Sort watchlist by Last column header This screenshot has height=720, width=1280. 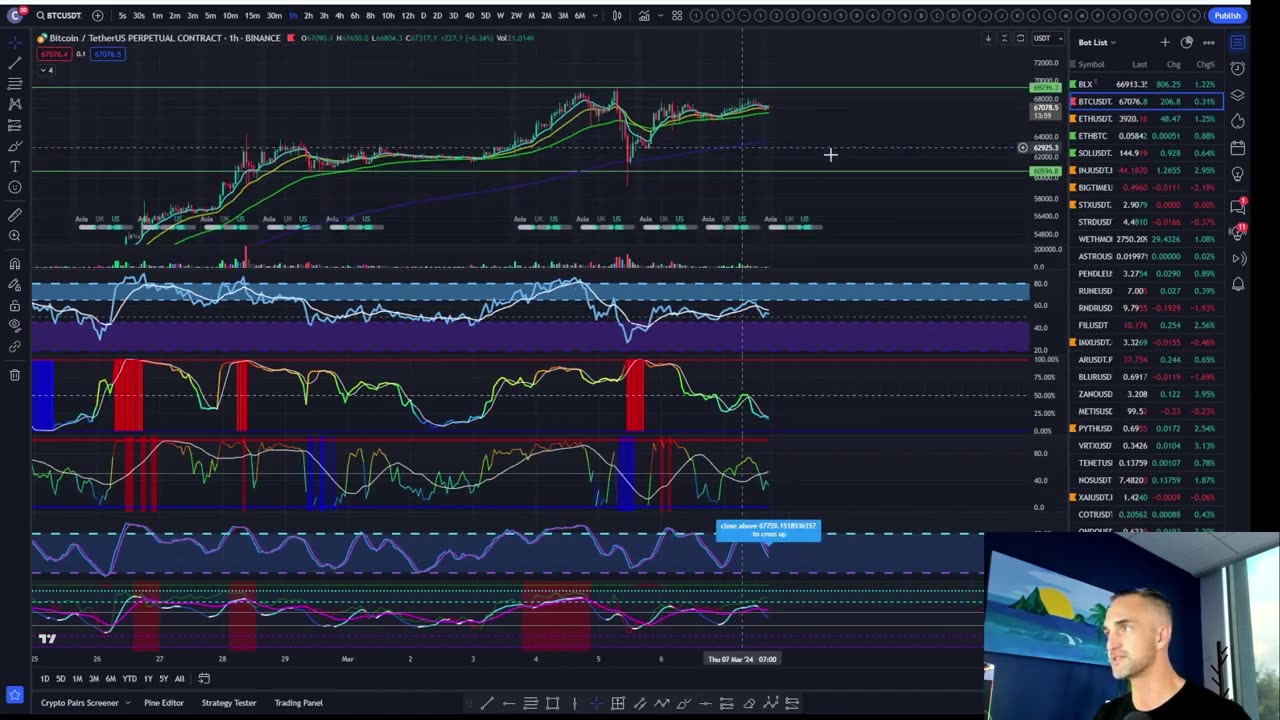[x=1139, y=64]
